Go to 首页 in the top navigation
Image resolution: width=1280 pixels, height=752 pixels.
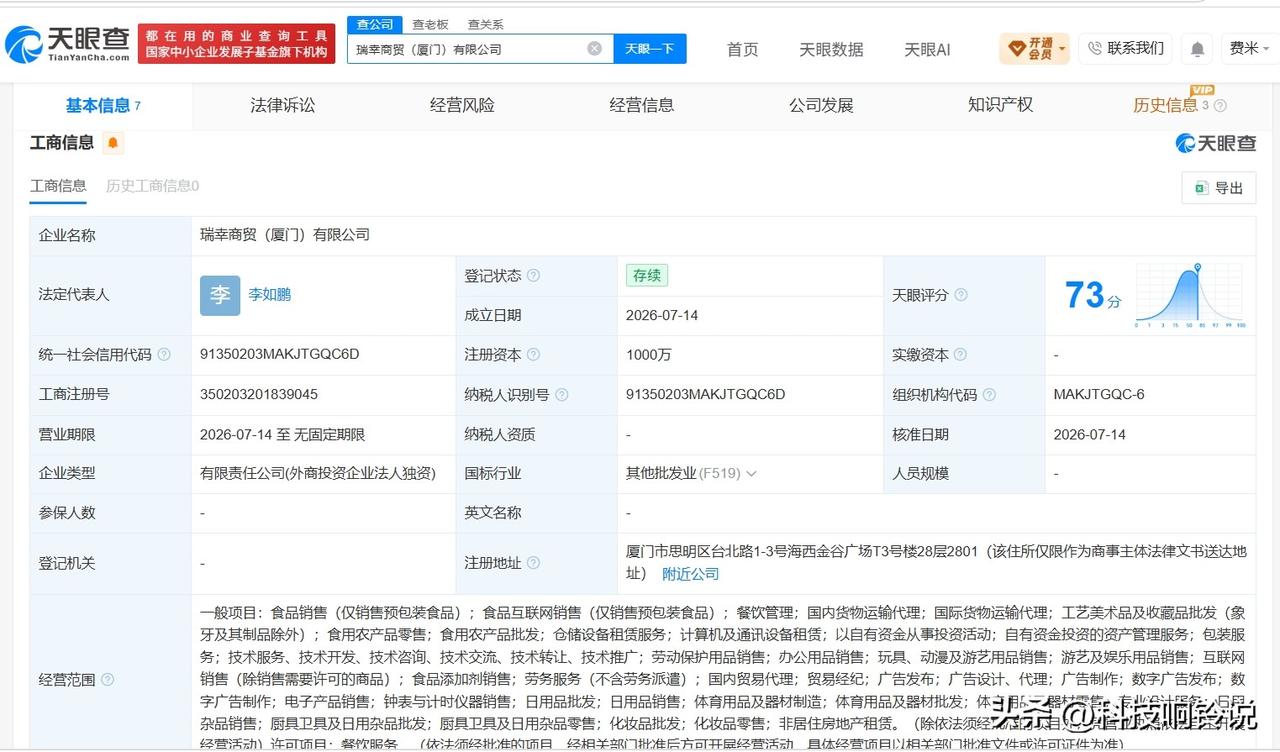click(742, 49)
